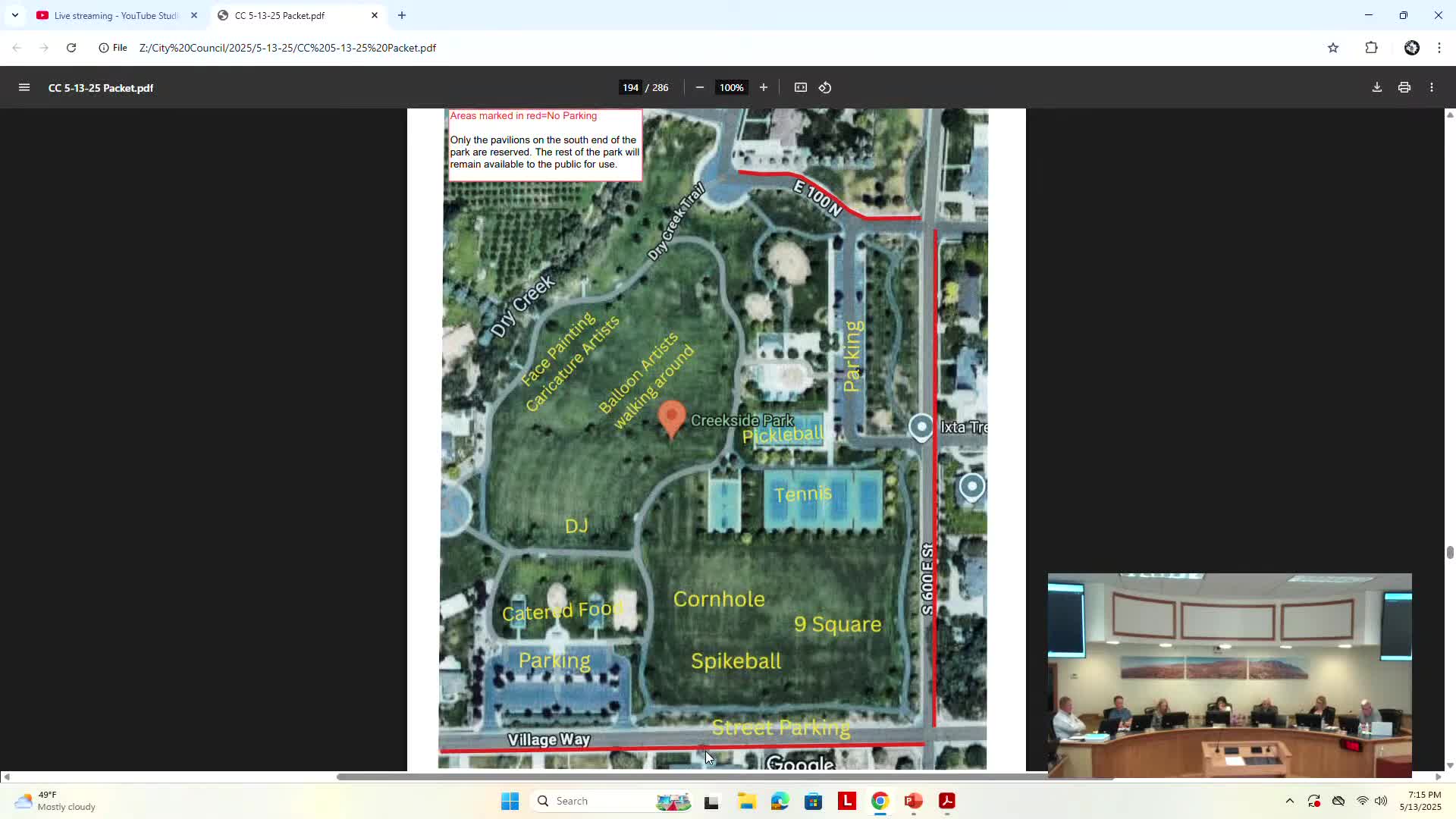Bookmark this tab with the star icon
Image resolution: width=1456 pixels, height=819 pixels.
(x=1332, y=48)
